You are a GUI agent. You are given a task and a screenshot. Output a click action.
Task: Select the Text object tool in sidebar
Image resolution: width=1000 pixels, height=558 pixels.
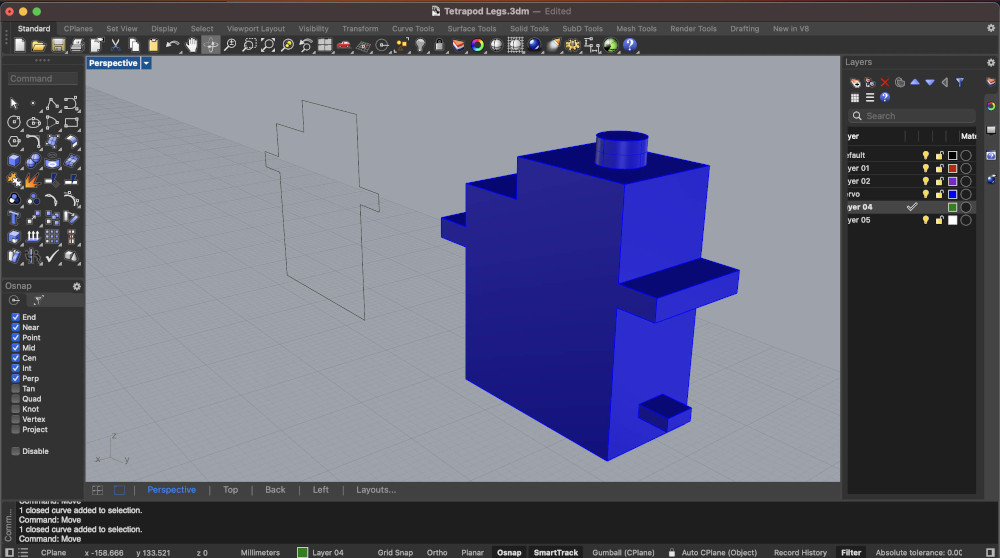(14, 218)
